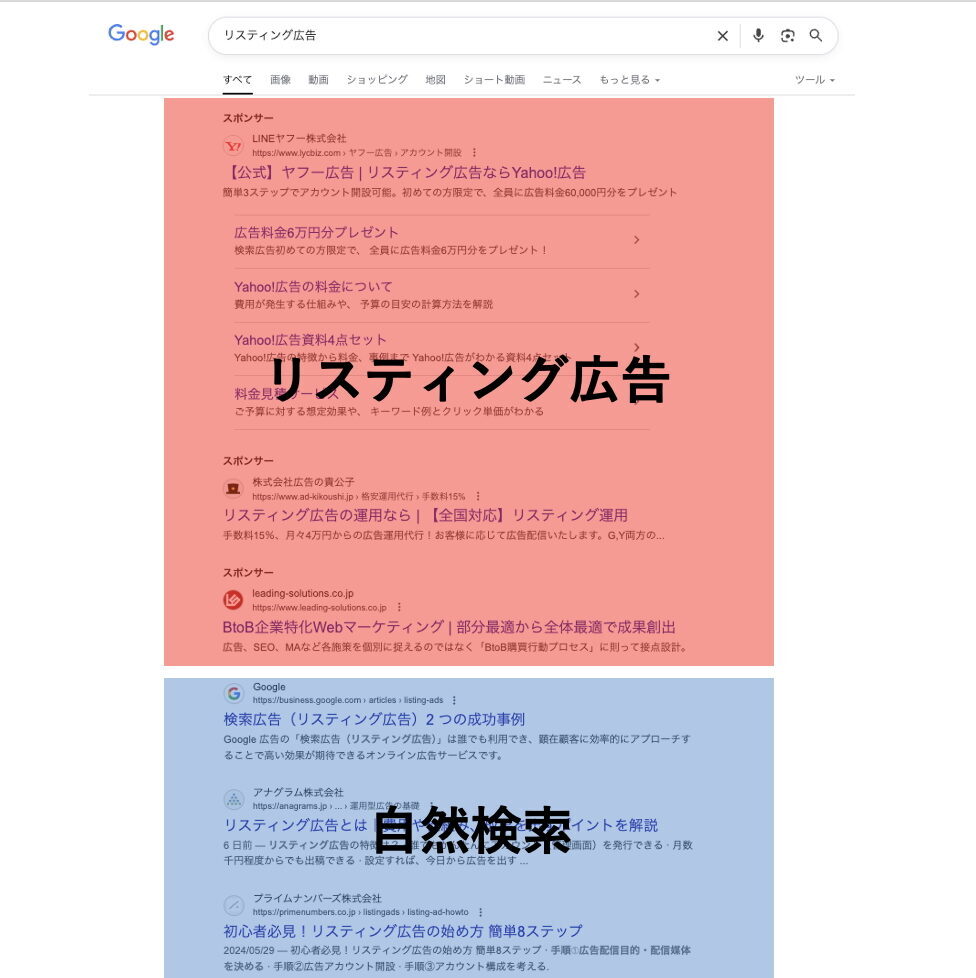Image resolution: width=976 pixels, height=978 pixels.
Task: Click the 簡単3ステップでアカウント開設可能 ad description
Action: 450,193
